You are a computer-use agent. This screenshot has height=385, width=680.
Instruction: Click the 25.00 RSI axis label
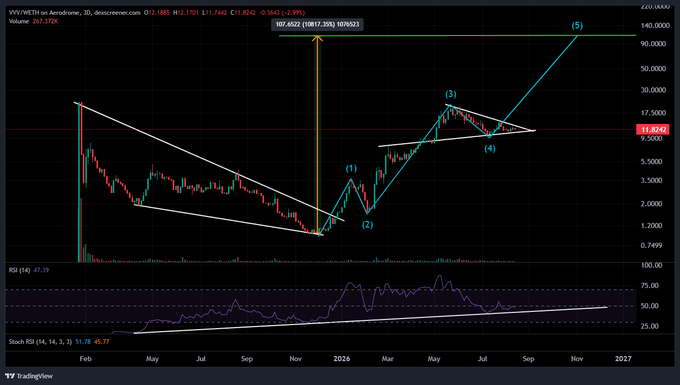click(651, 326)
